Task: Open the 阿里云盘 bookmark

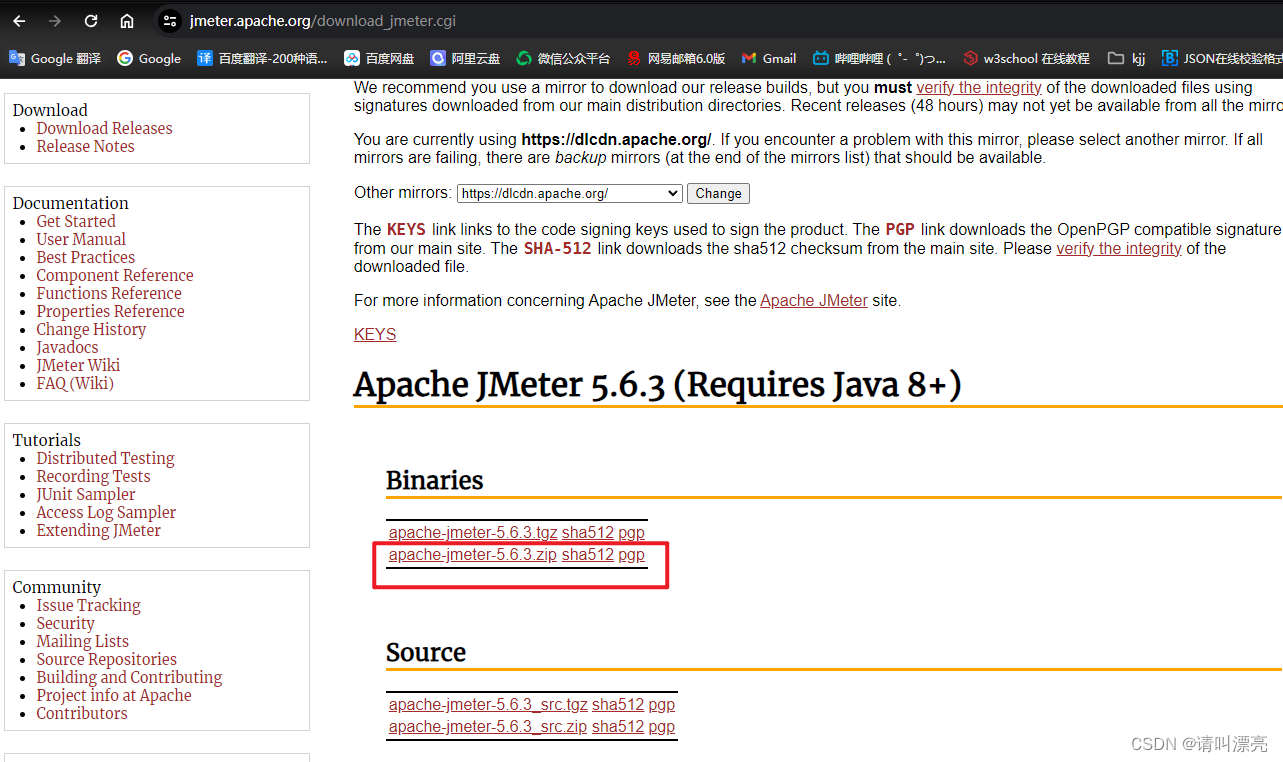Action: [465, 58]
